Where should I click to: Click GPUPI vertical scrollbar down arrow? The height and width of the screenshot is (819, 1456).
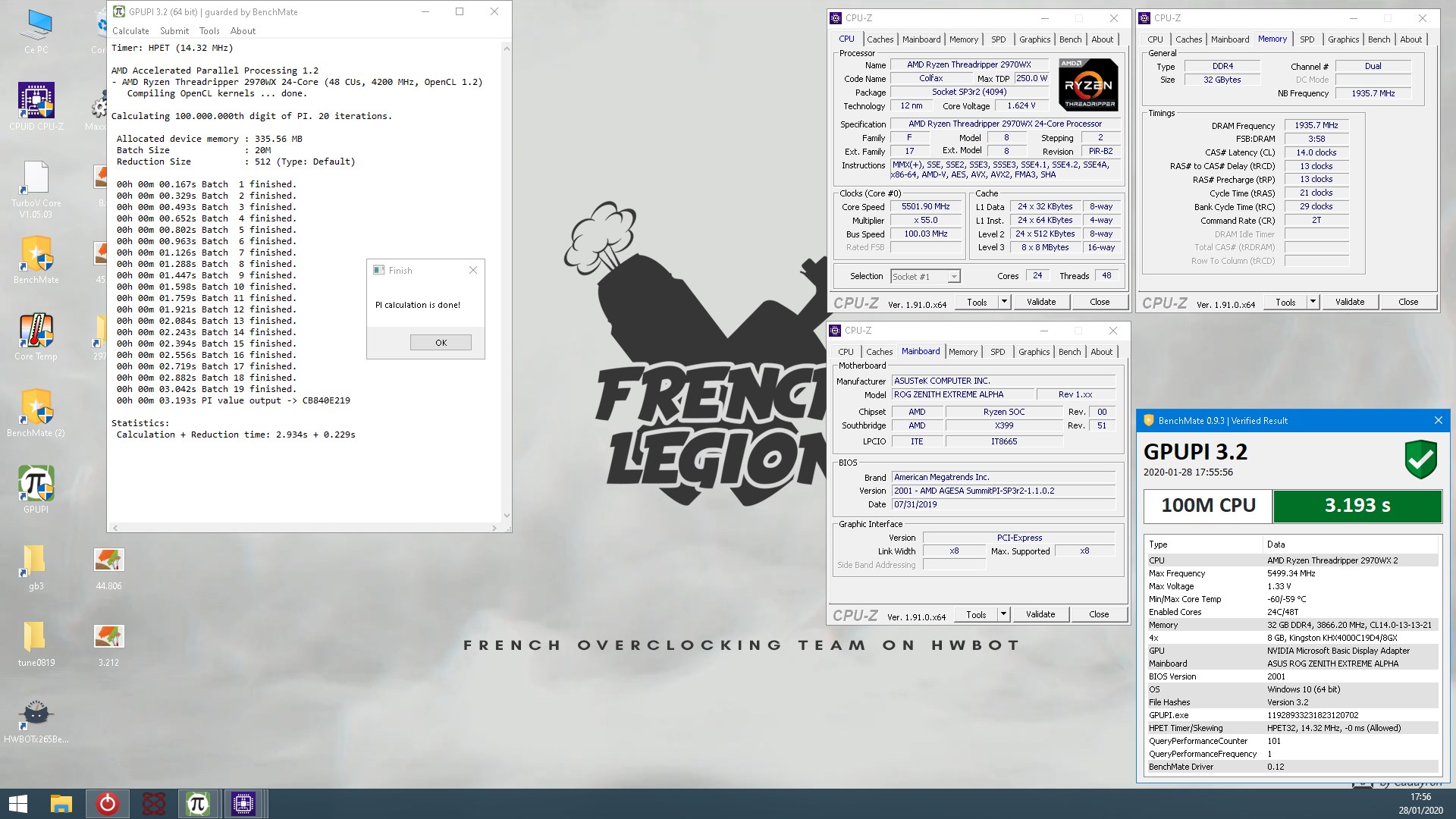[507, 516]
